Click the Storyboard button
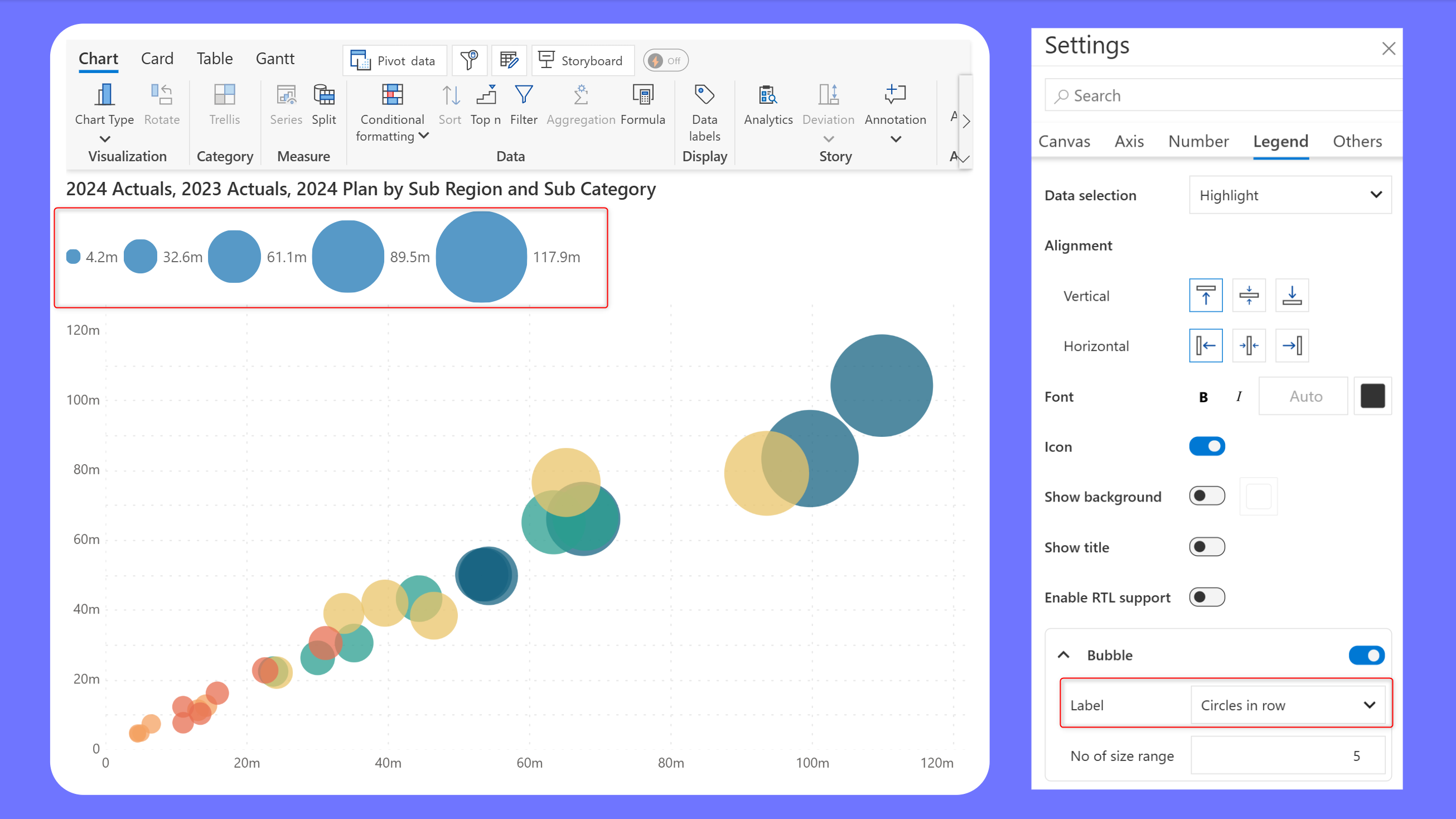The width and height of the screenshot is (1456, 819). (582, 60)
